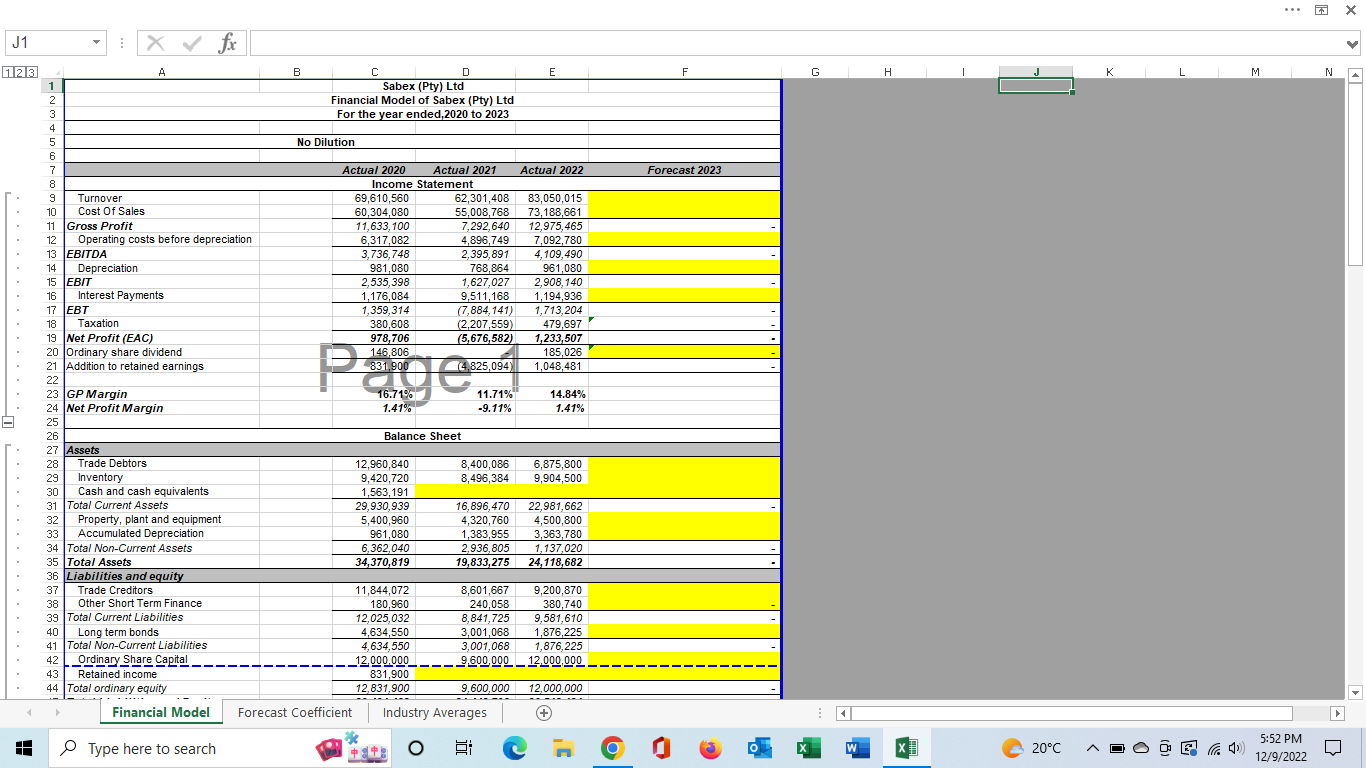Expand the formula bar chevron
Screen dimensions: 1366x768
[x=1353, y=43]
